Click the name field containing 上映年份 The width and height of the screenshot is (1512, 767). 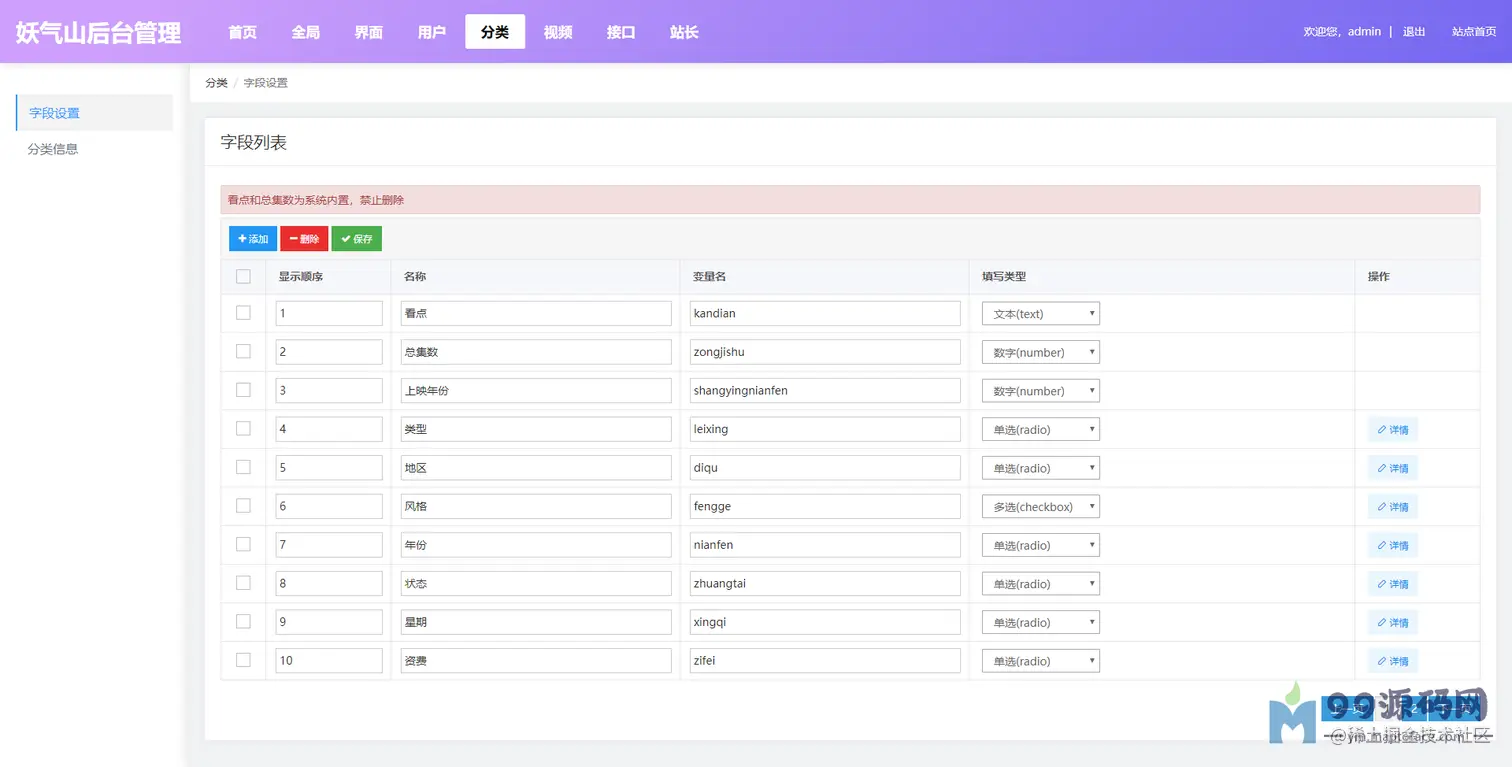(536, 390)
